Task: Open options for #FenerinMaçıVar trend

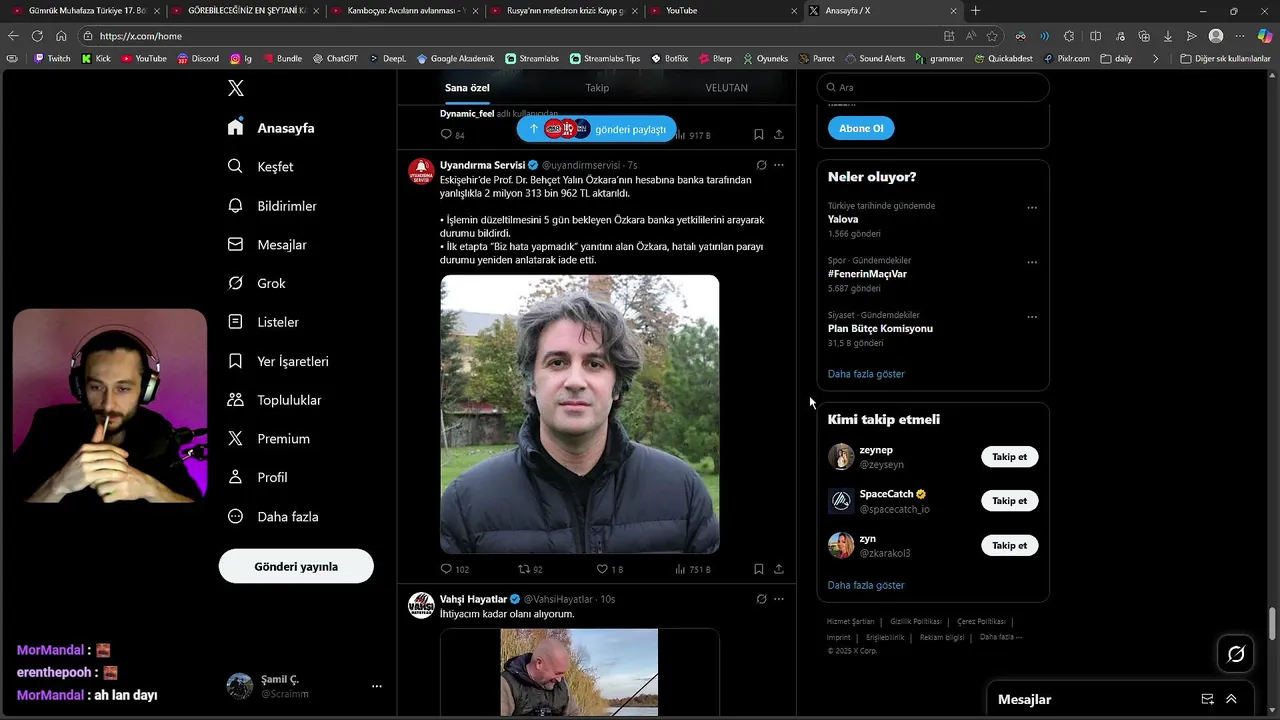Action: tap(1032, 263)
